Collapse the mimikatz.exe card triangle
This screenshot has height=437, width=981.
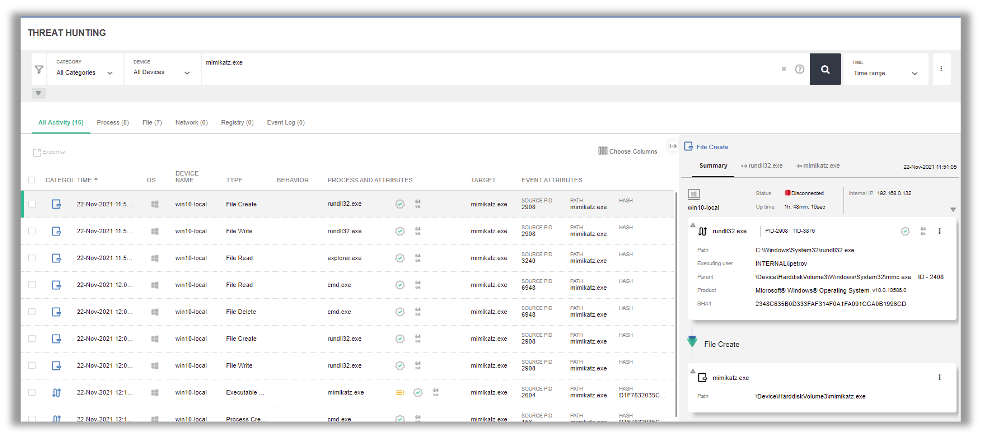693,371
